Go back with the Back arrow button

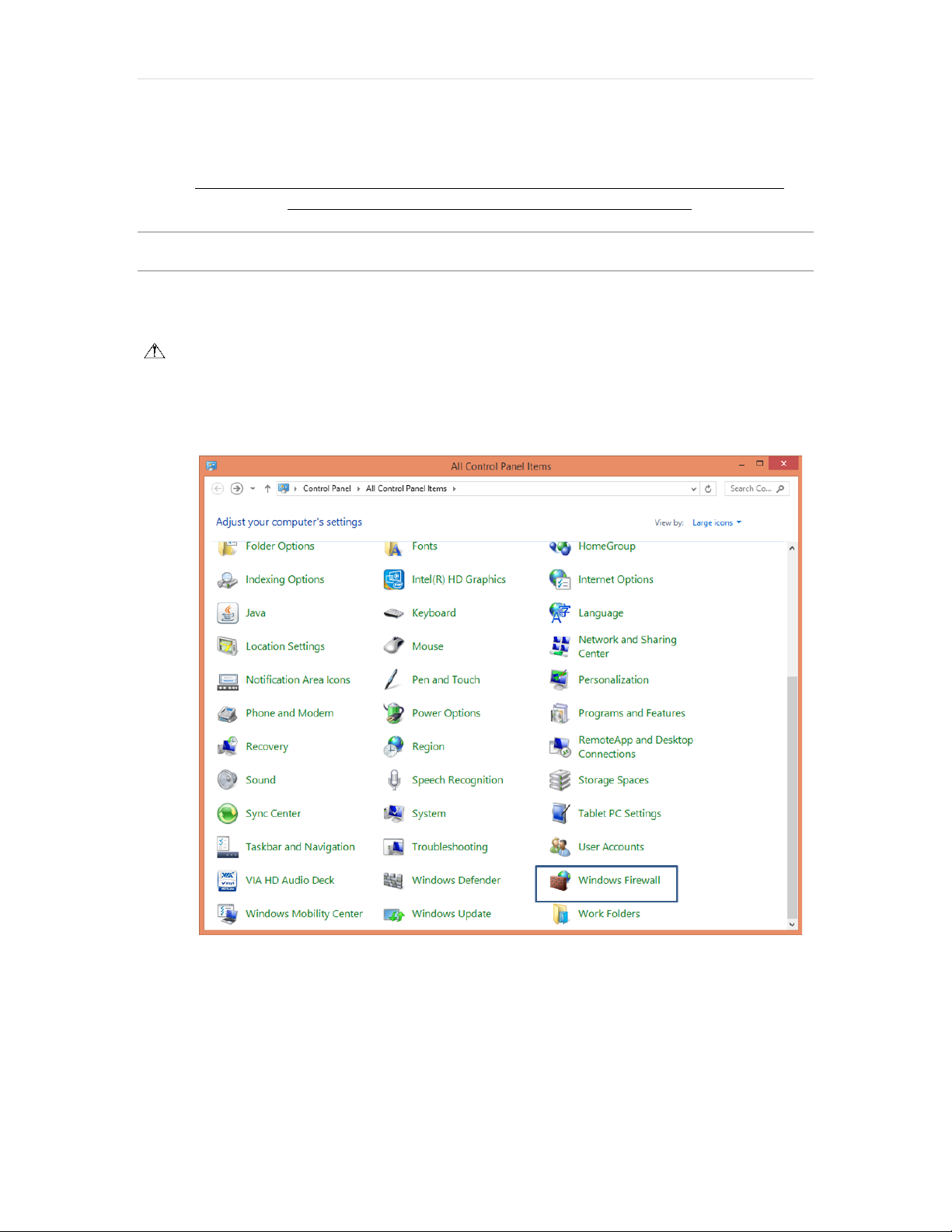(x=218, y=489)
